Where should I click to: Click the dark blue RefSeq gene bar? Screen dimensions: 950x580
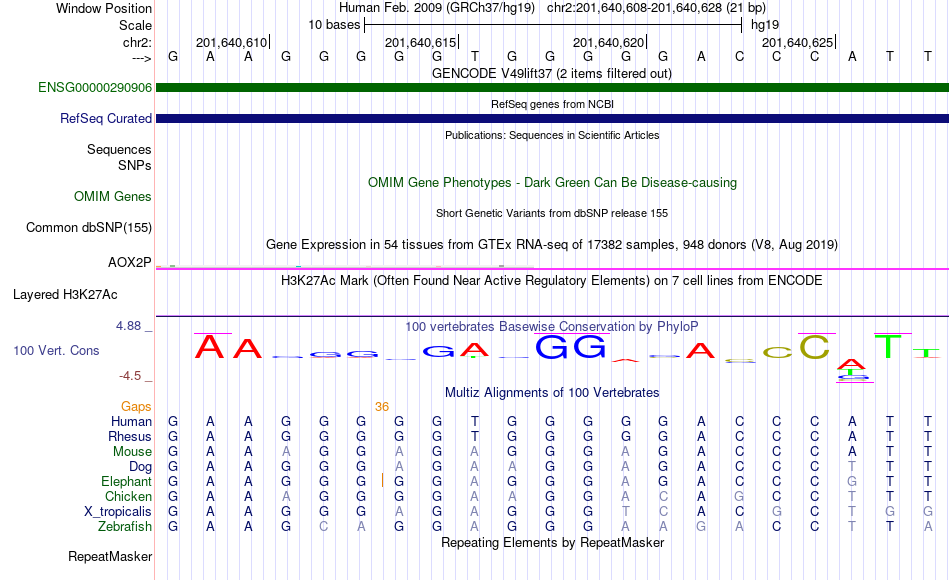[x=552, y=118]
